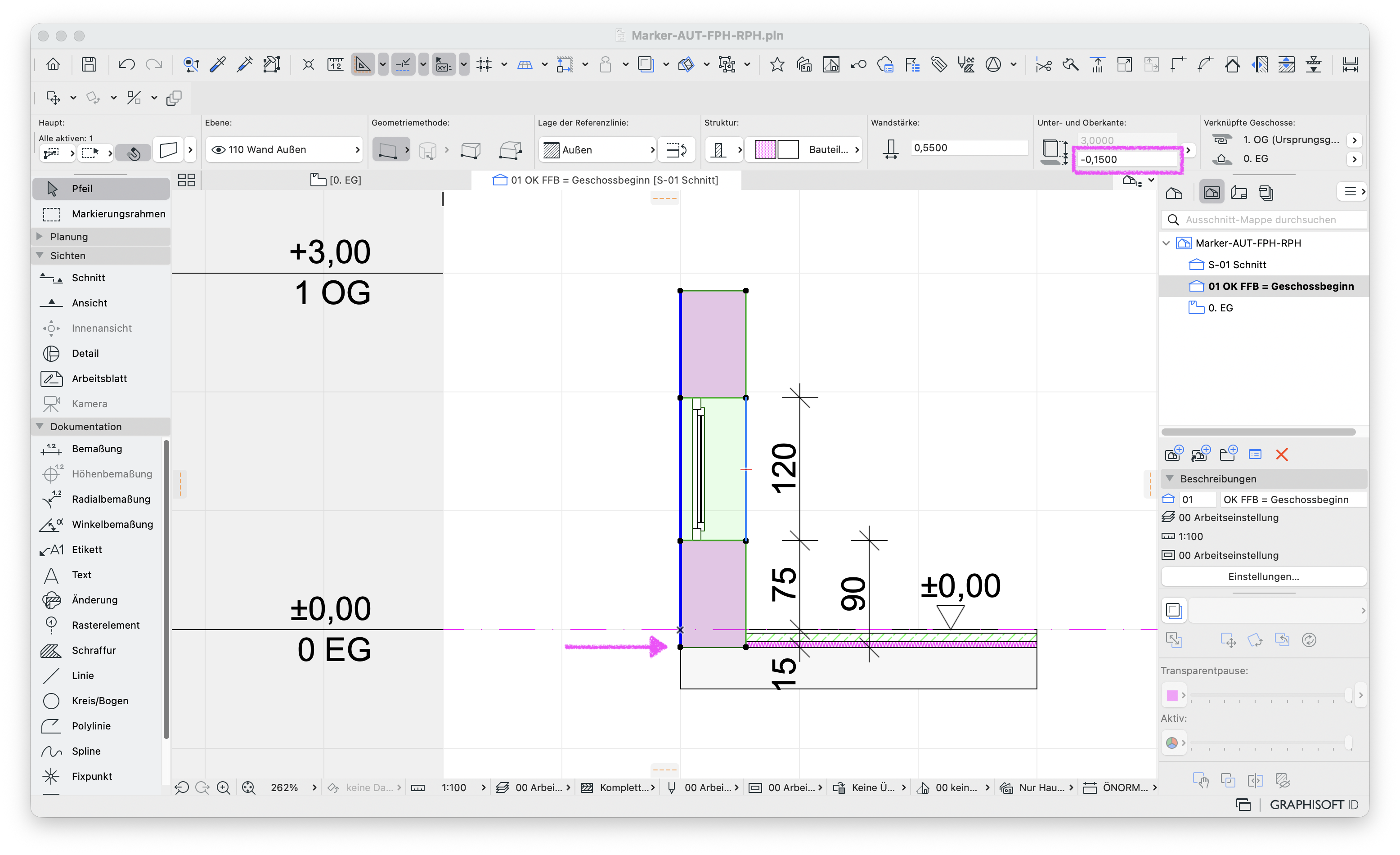Select the Pfeil arrow tool

[x=101, y=189]
